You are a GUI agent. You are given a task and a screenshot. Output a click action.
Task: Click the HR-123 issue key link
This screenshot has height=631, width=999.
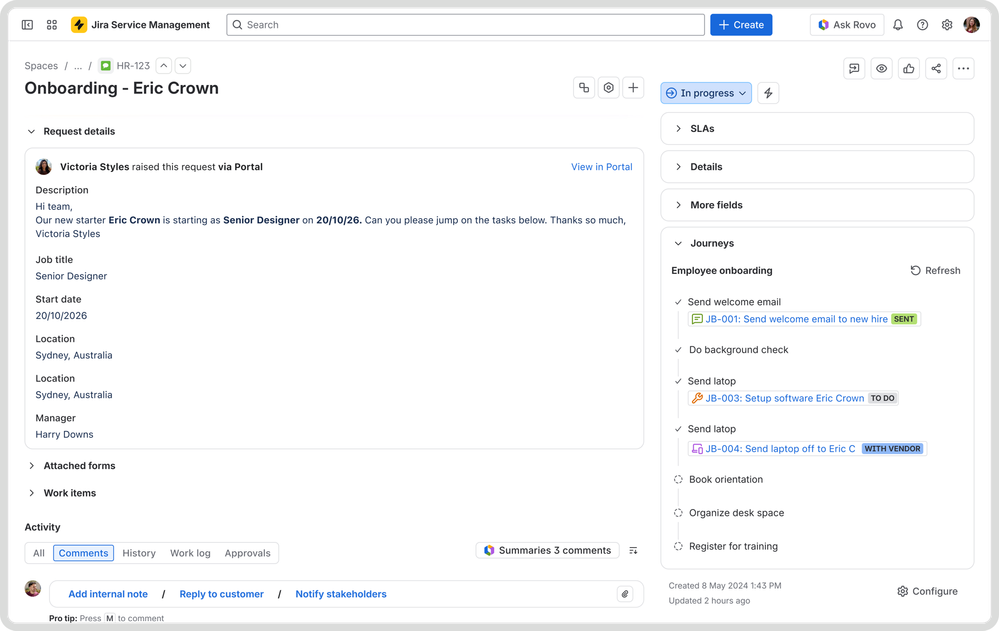[x=133, y=66]
